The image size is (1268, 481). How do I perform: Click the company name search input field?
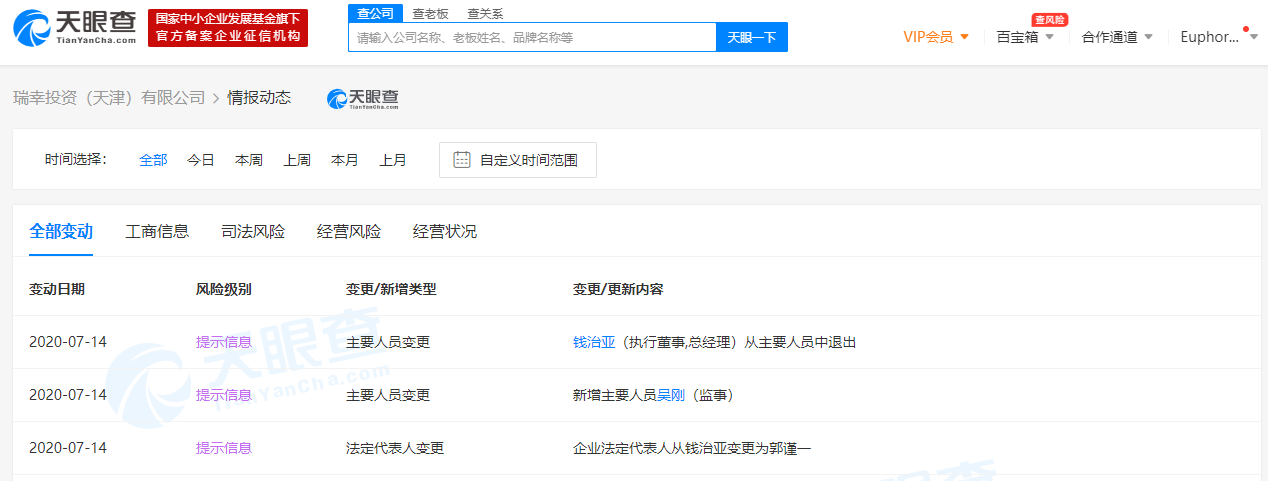tap(532, 37)
